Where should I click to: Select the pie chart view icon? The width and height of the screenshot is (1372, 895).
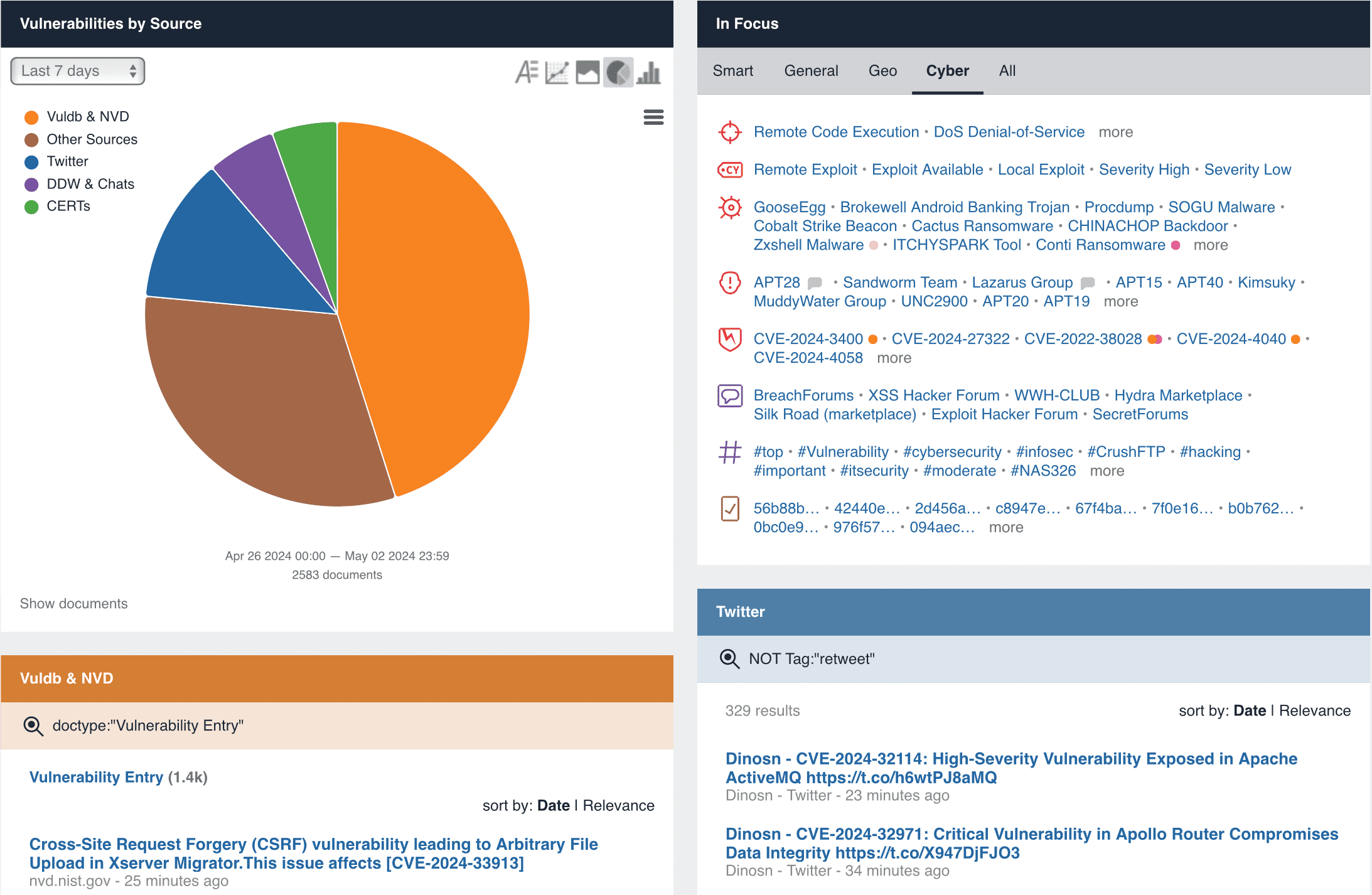coord(618,72)
